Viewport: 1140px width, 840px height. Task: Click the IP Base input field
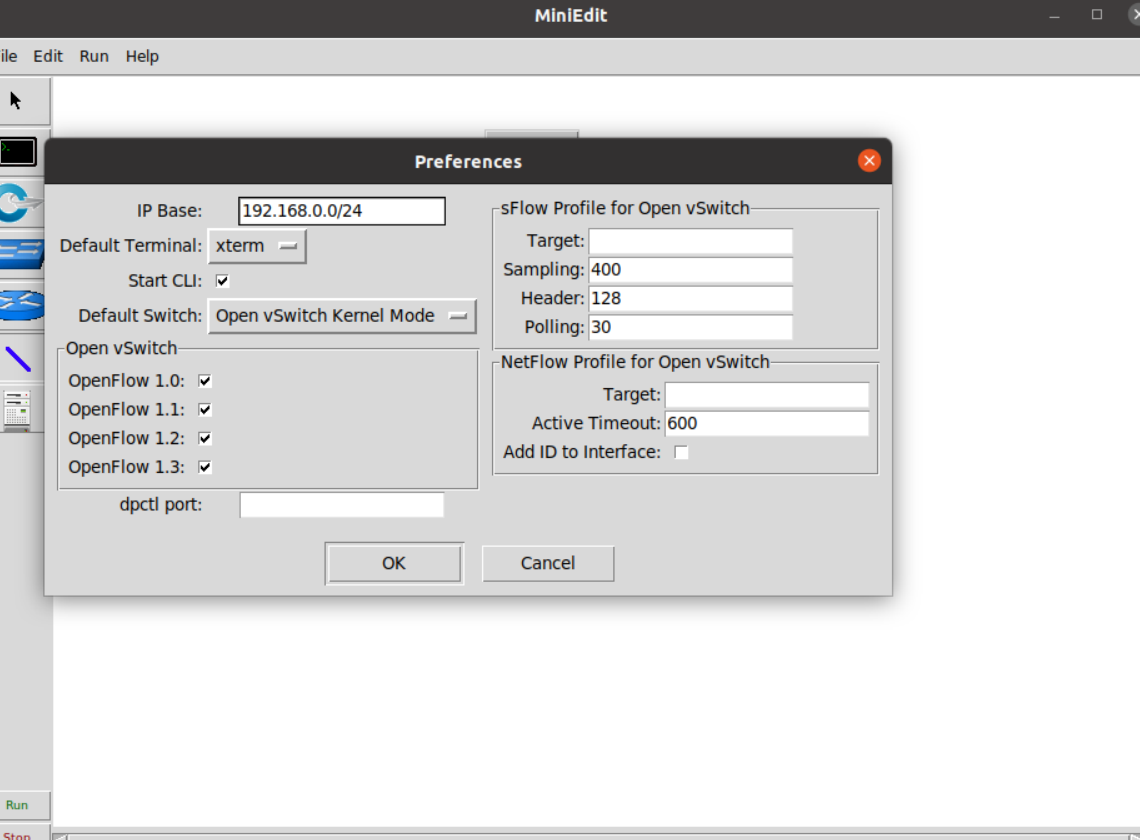[x=342, y=211]
